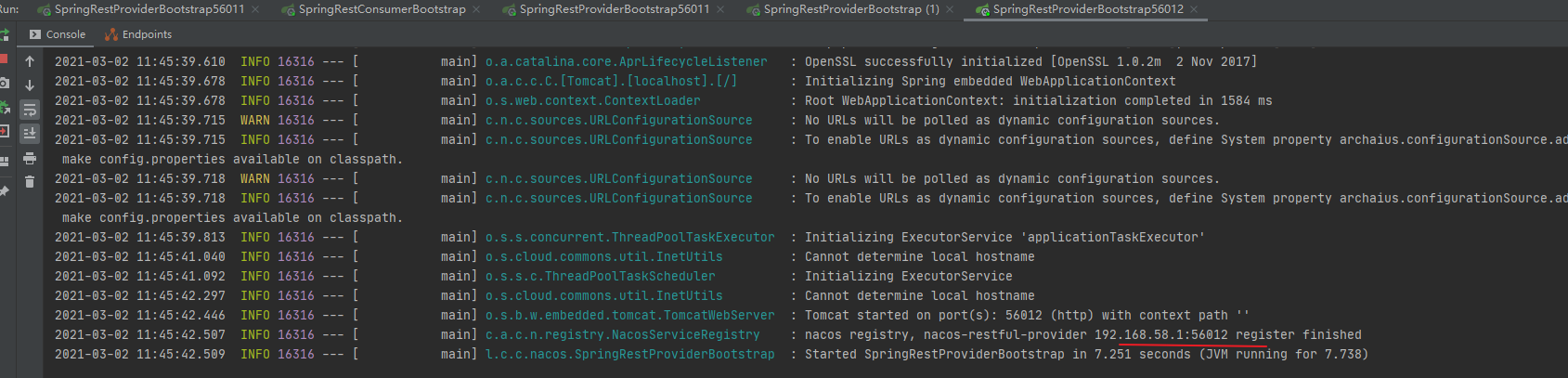Image resolution: width=1568 pixels, height=378 pixels.
Task: Click the l.c.c.nacos.SpringRestProviderBootstrap class link
Action: click(x=629, y=354)
